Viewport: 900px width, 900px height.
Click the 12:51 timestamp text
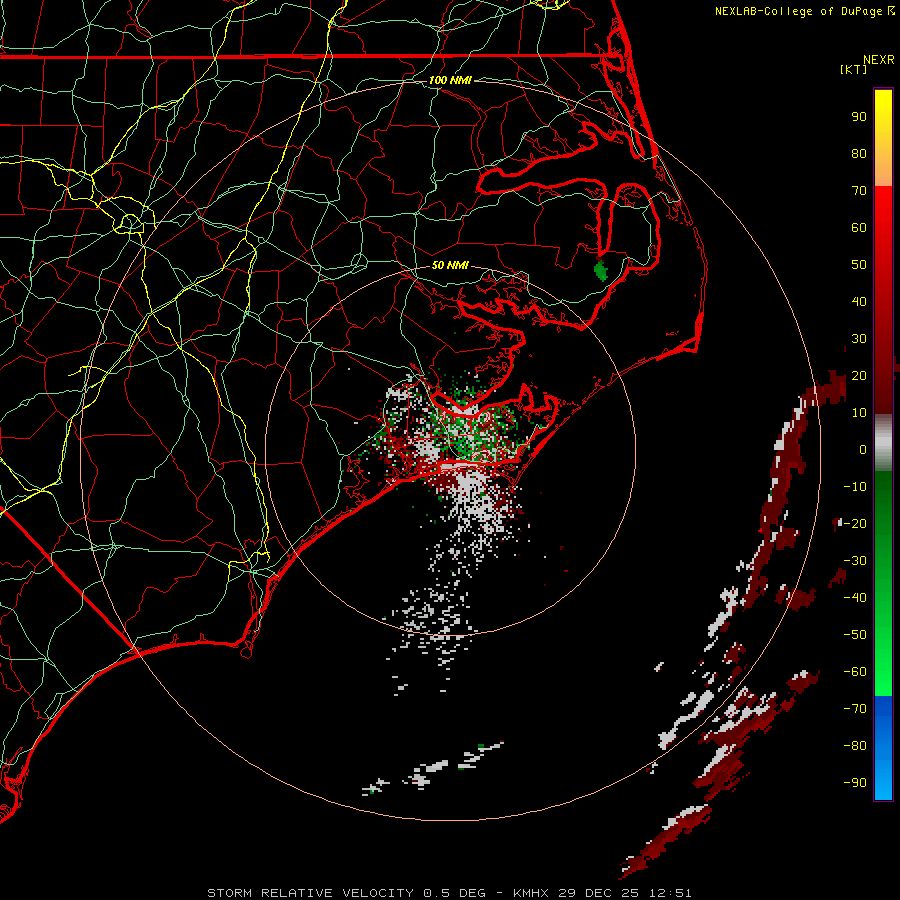pos(670,893)
